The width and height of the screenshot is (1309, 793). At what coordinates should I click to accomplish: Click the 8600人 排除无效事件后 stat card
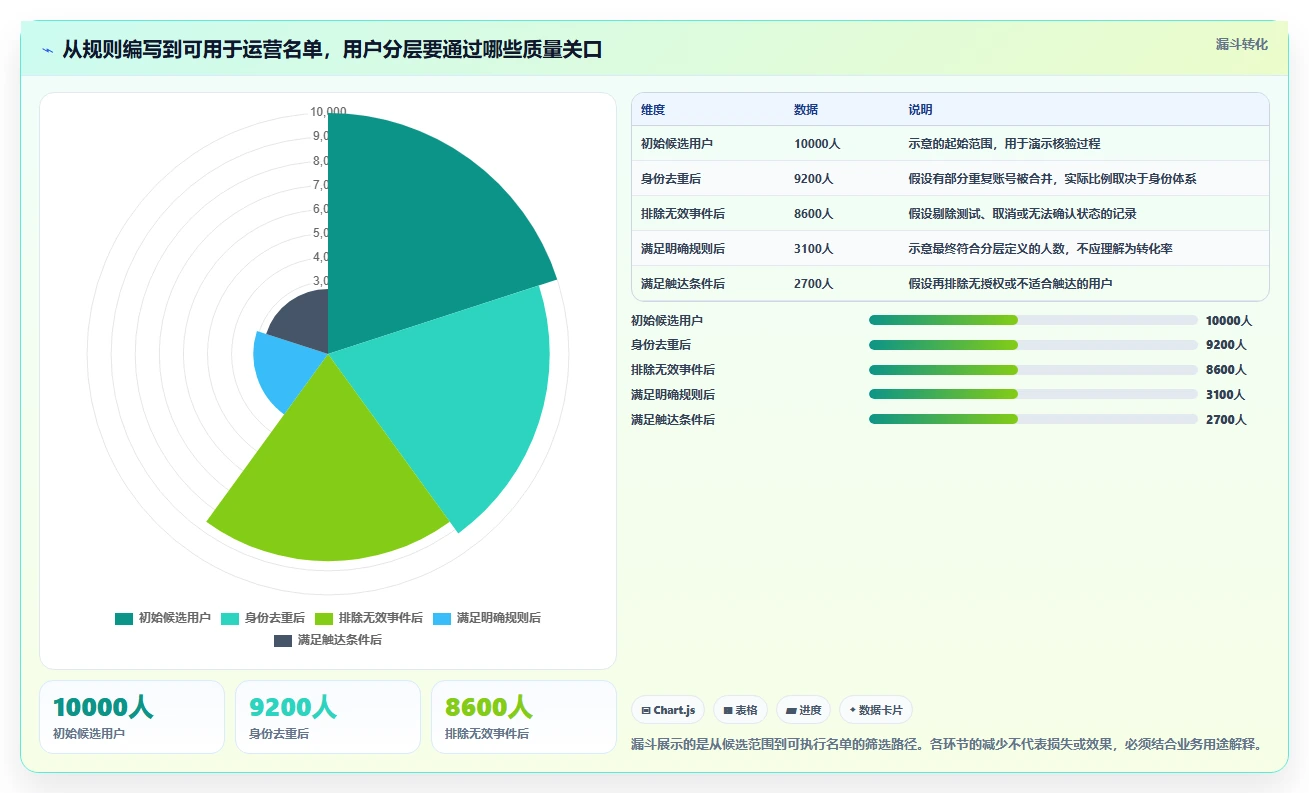[x=524, y=717]
